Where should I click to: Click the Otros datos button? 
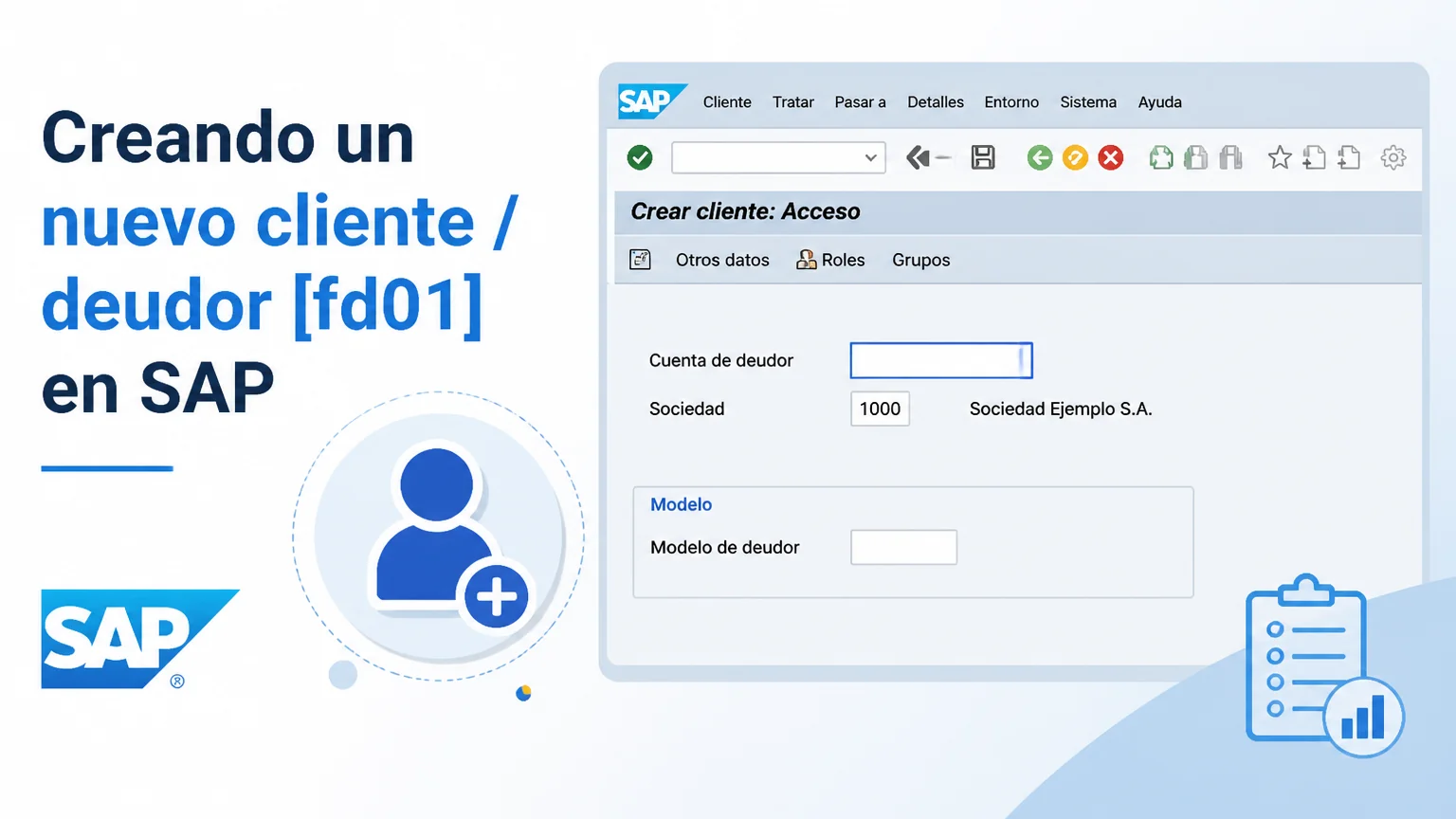tap(722, 260)
